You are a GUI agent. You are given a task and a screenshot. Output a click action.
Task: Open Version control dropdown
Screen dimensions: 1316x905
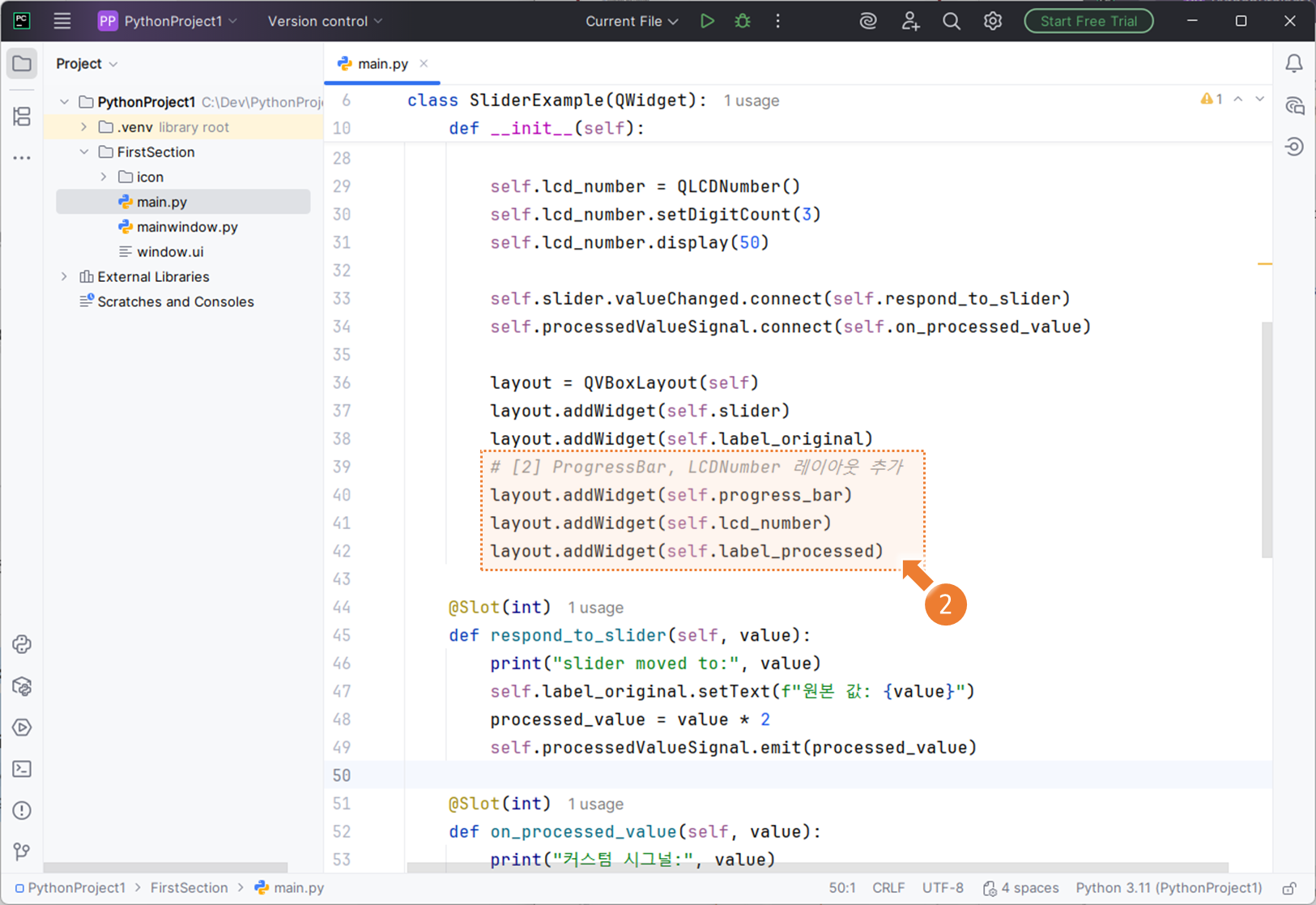pyautogui.click(x=325, y=21)
